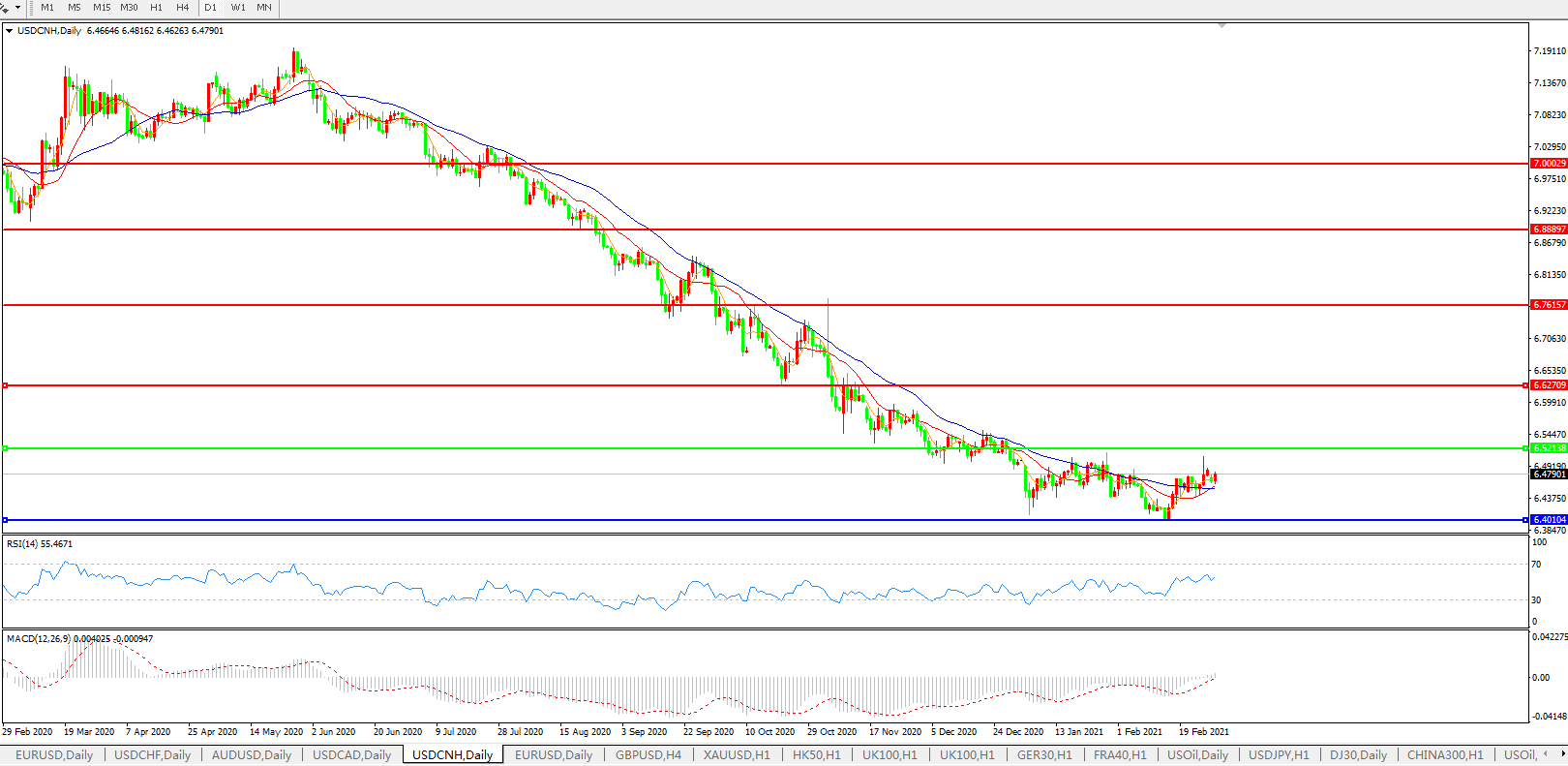Image resolution: width=1568 pixels, height=766 pixels.
Task: Grab the timeframe toolbar grip handle
Action: click(x=31, y=8)
